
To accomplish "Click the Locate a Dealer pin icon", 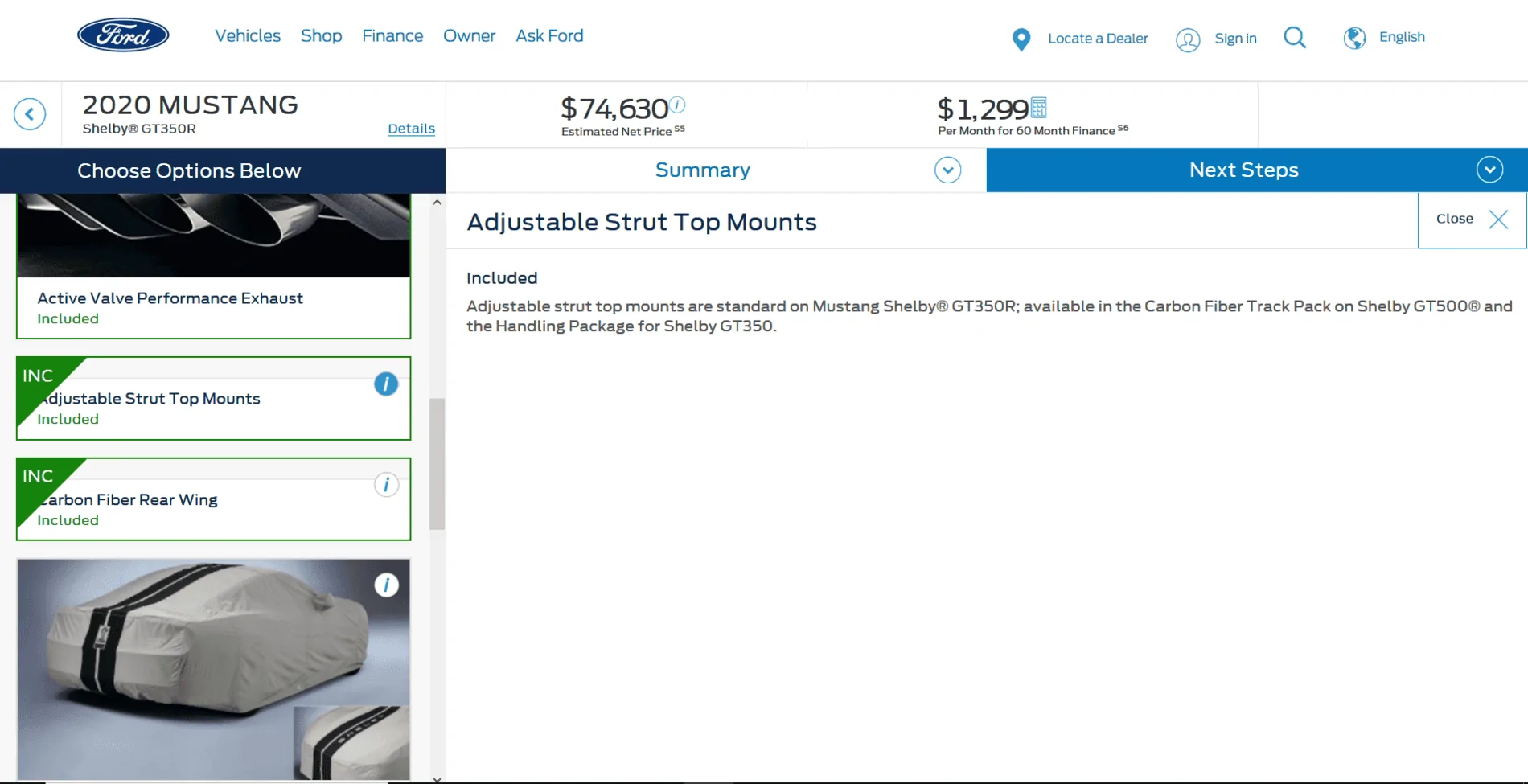I will [1021, 39].
